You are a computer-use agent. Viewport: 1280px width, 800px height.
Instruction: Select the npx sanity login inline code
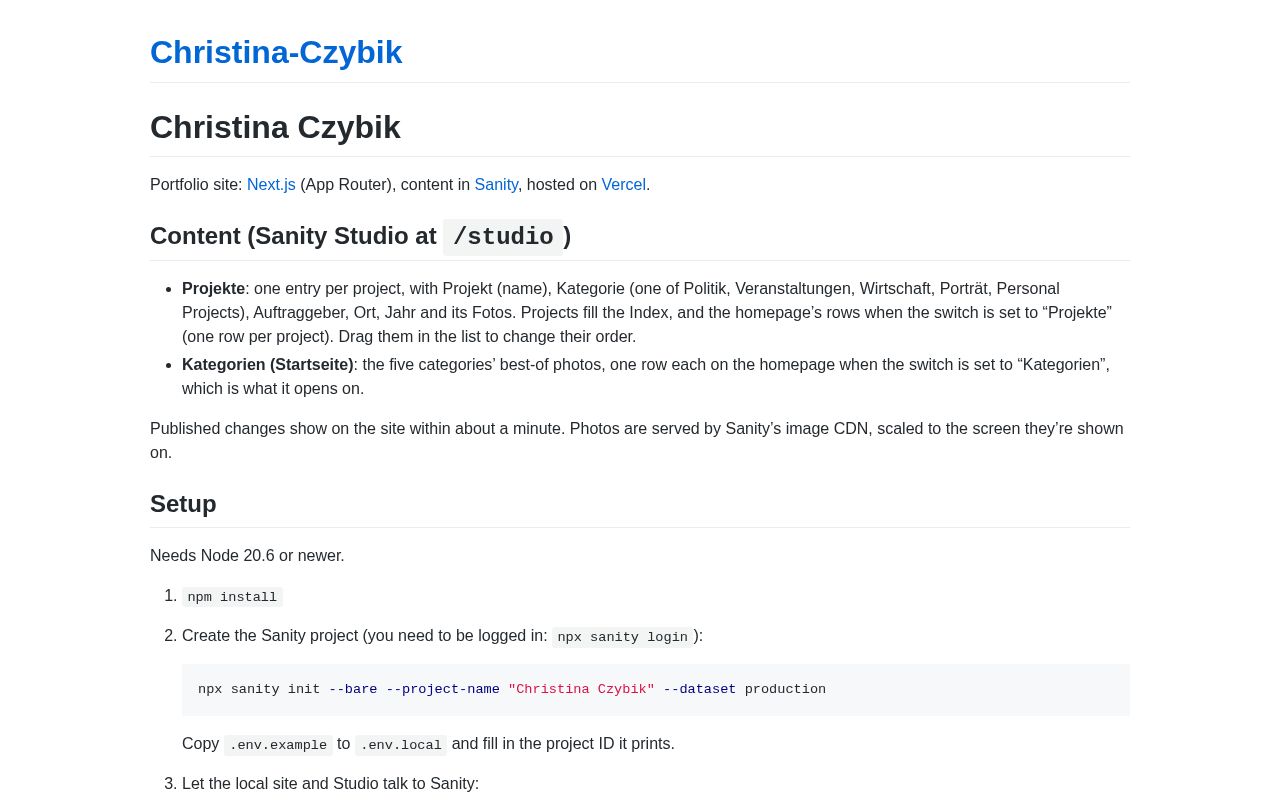622,637
